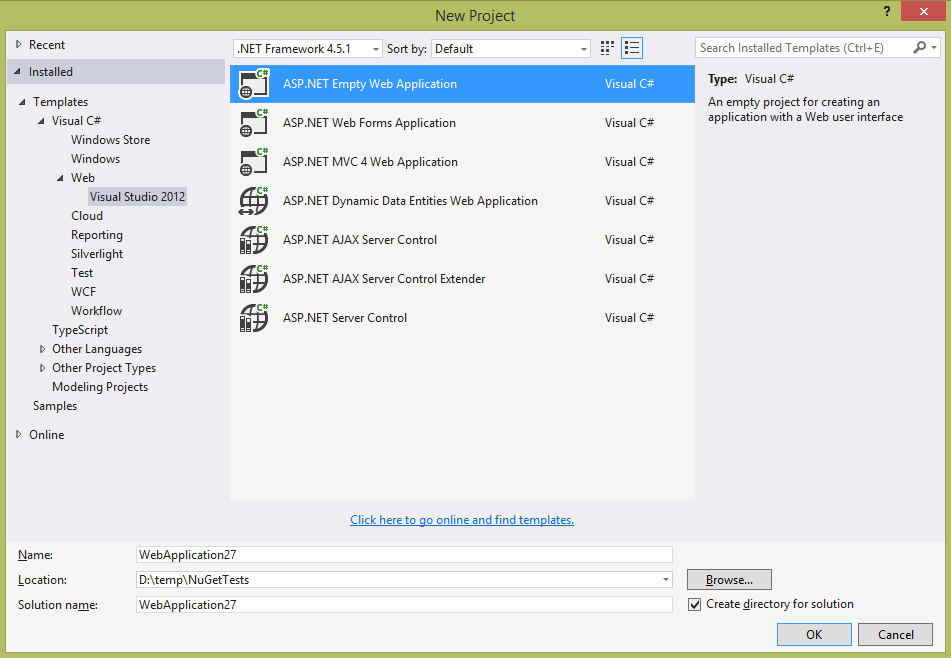Open the help question mark button
951x658 pixels.
[887, 12]
